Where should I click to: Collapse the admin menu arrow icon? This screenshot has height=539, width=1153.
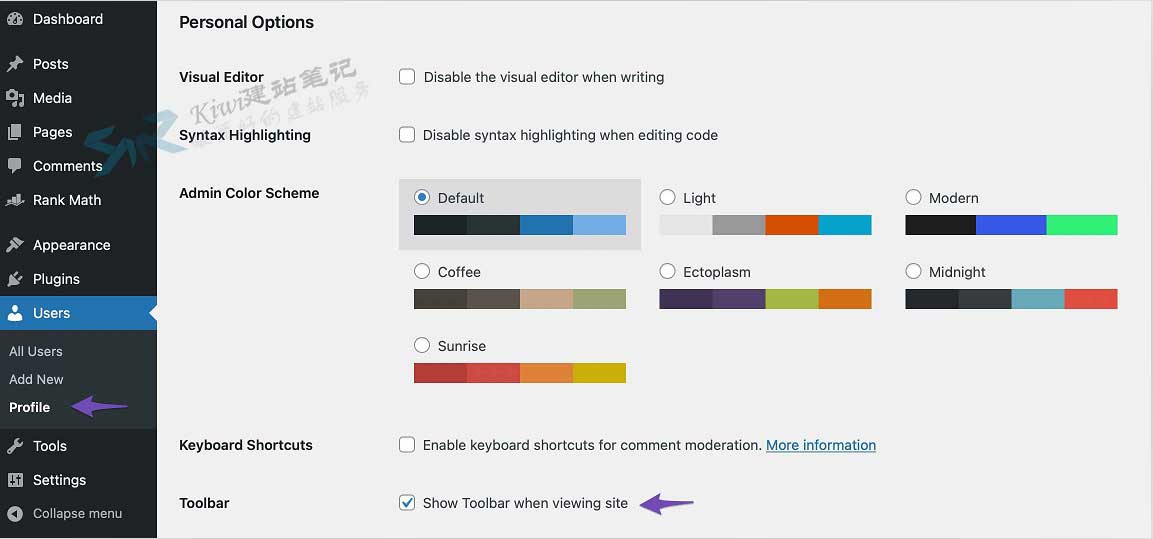[15, 513]
